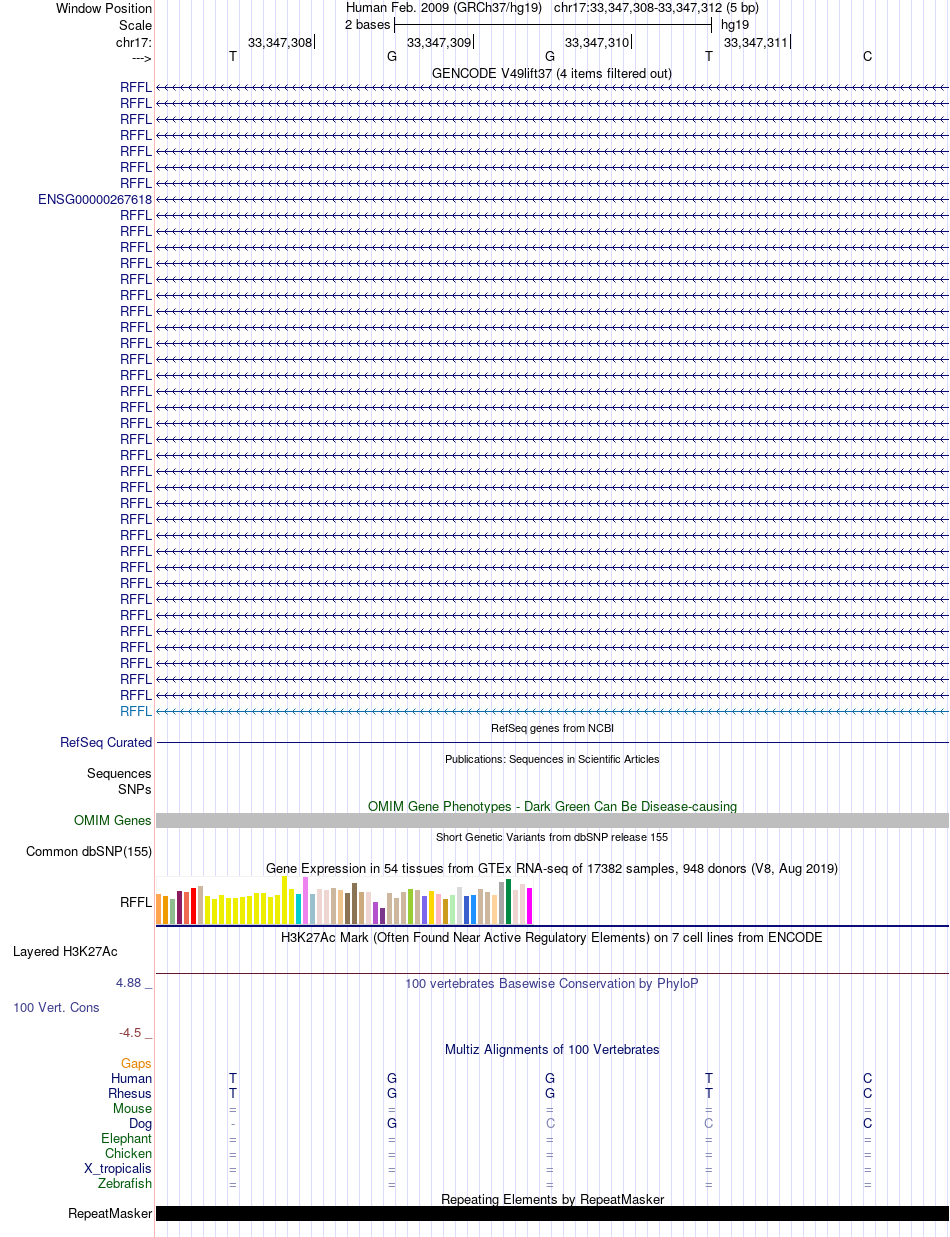Image resolution: width=950 pixels, height=1237 pixels.
Task: Open 'Multiz Alignments of 100 Vertebrates' title
Action: pyautogui.click(x=552, y=1050)
